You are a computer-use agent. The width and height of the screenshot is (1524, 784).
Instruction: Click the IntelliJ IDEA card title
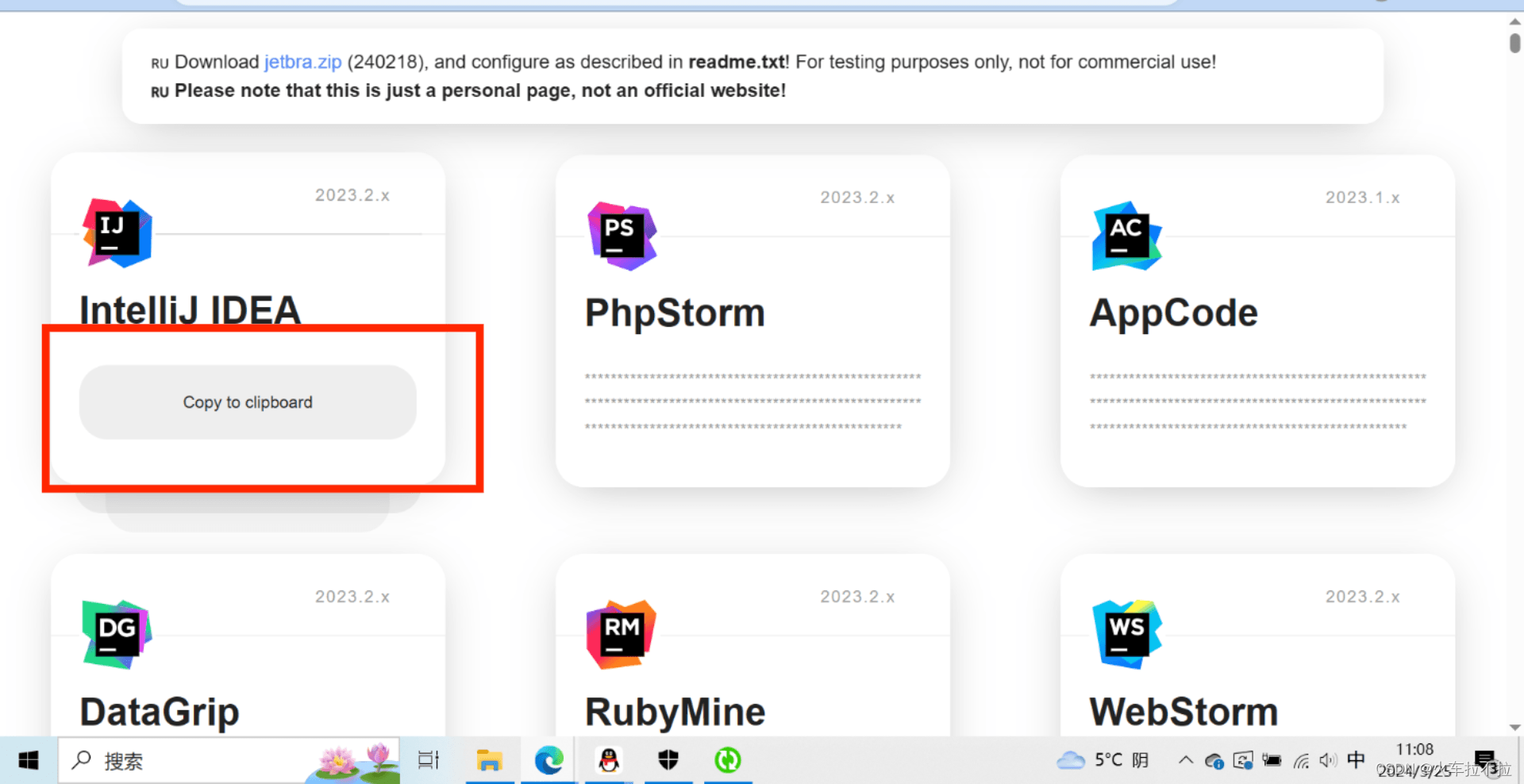click(190, 310)
